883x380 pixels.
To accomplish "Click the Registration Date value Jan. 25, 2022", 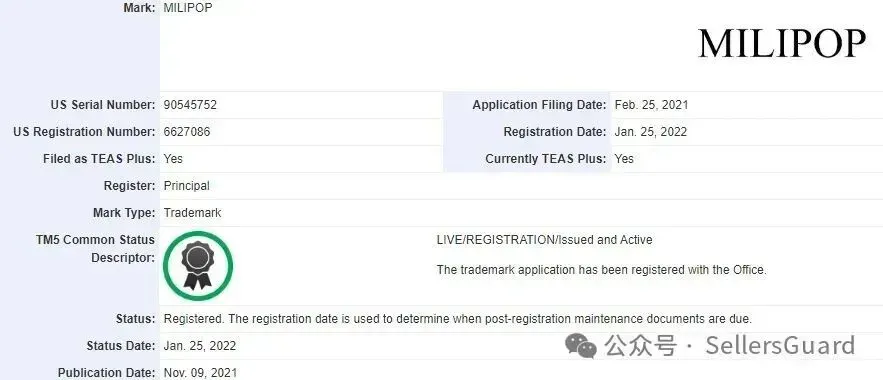I will 650,132.
